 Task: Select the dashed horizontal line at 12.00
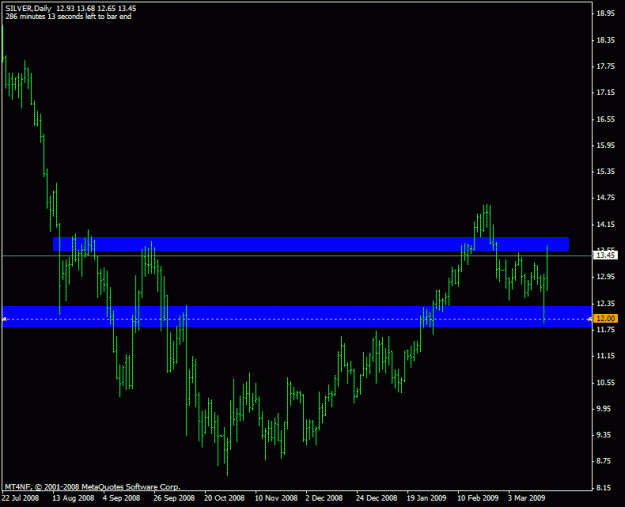(x=297, y=319)
